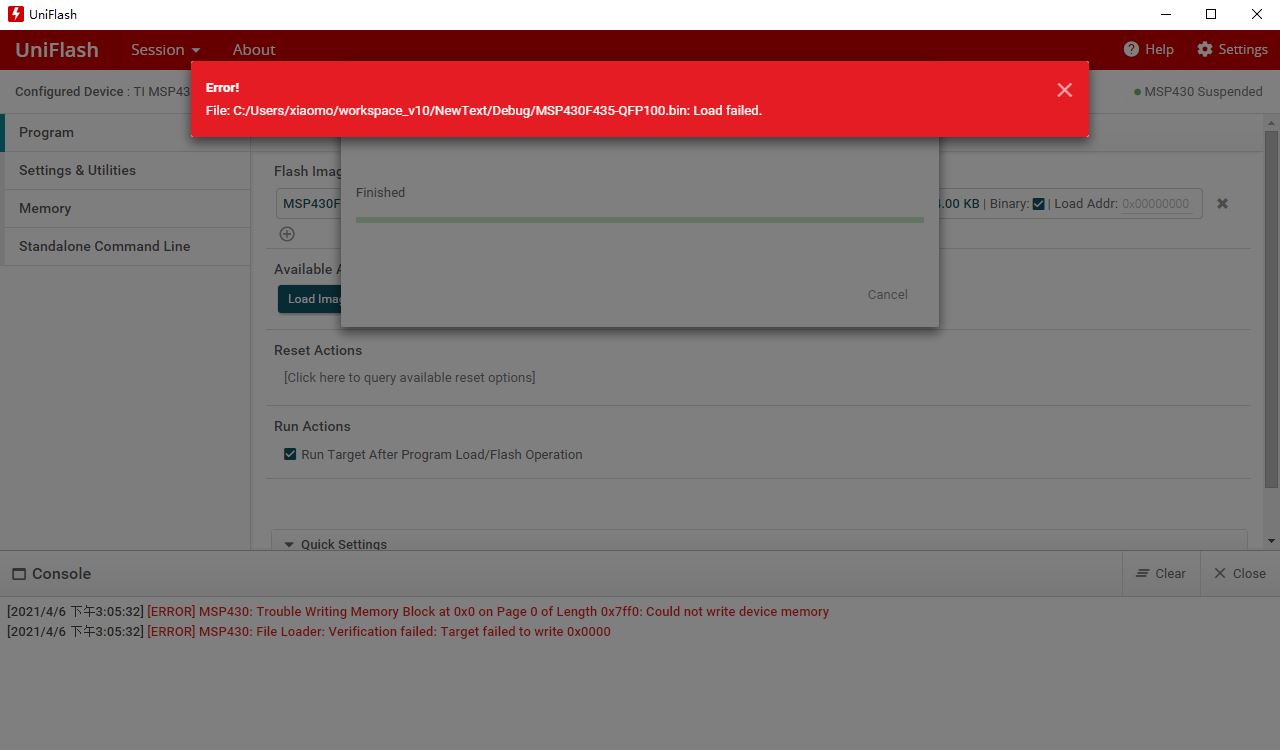
Task: Maximize the UniFlash window
Action: coord(1211,14)
